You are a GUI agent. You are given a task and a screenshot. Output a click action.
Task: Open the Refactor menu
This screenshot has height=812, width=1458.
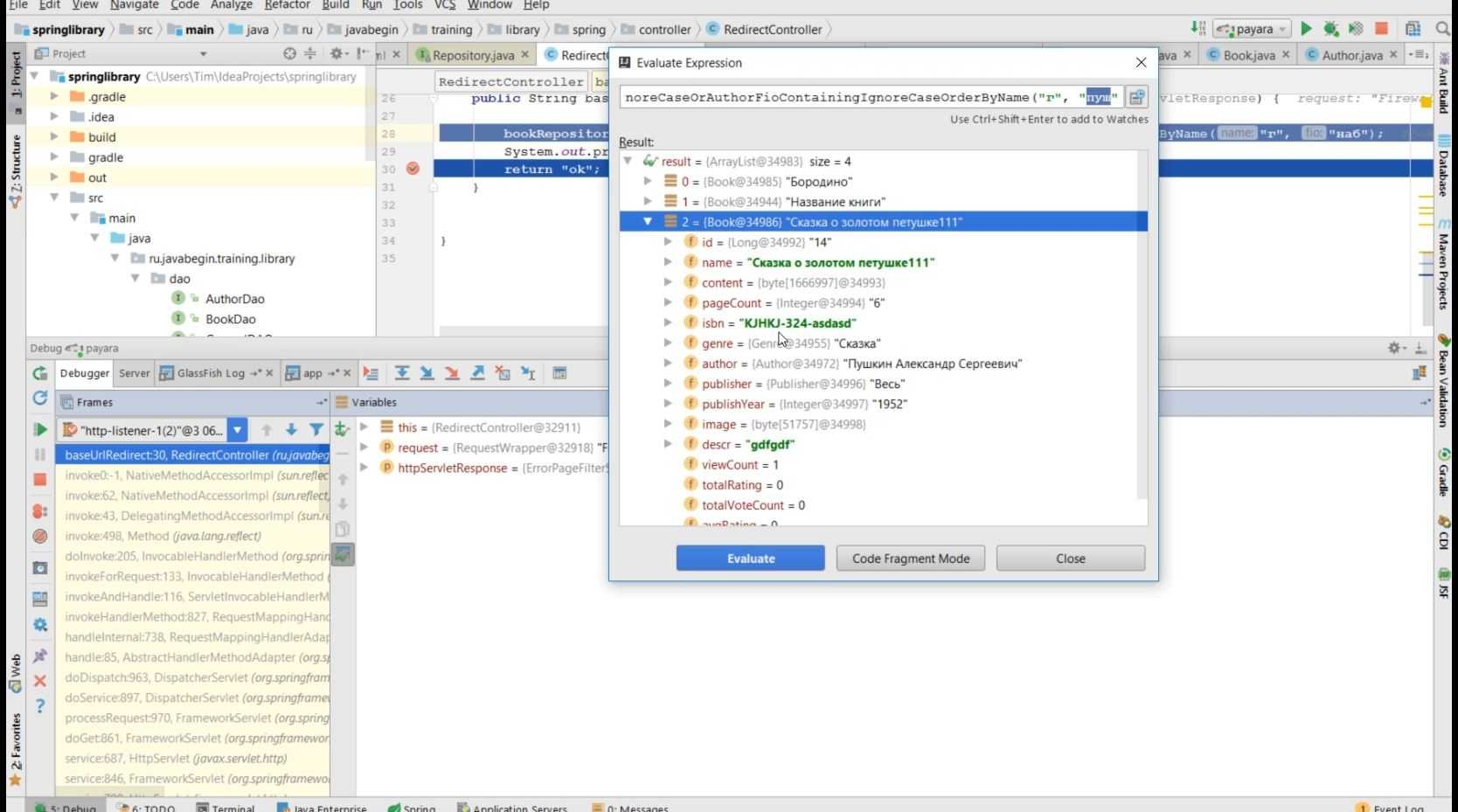[287, 4]
